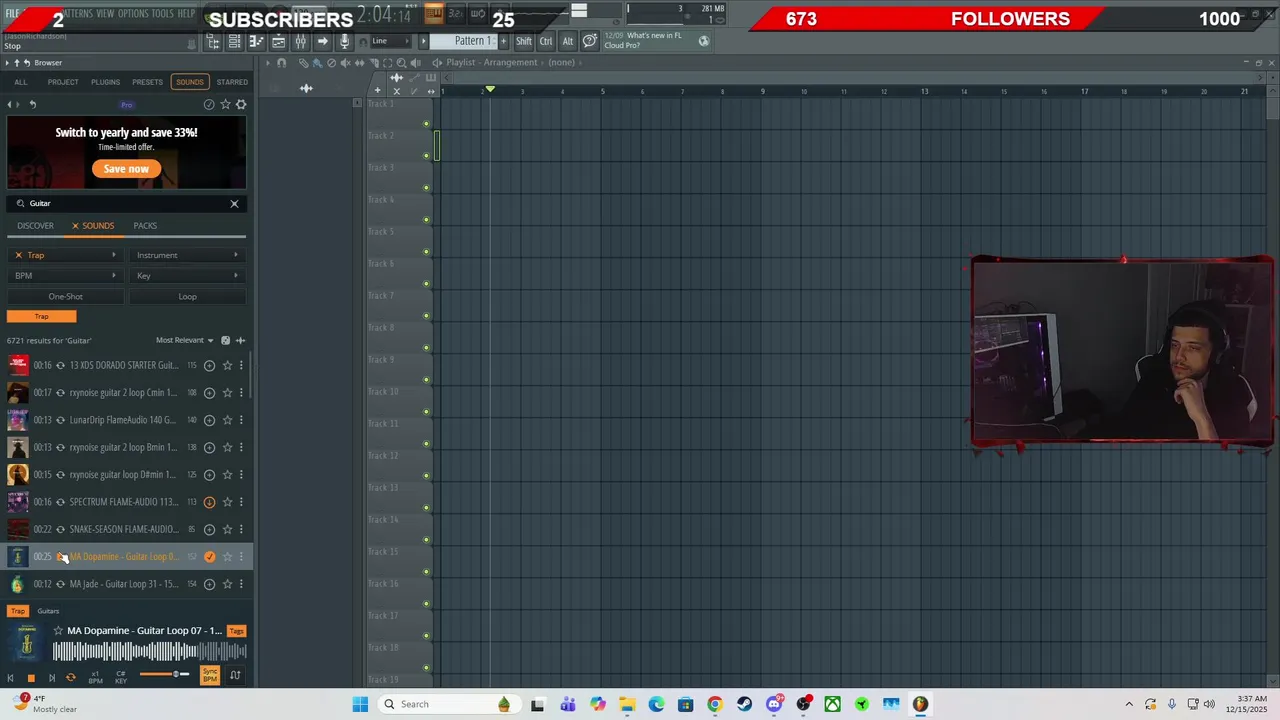The image size is (1280, 720).
Task: Go to previous sample in preview
Action: click(11, 678)
